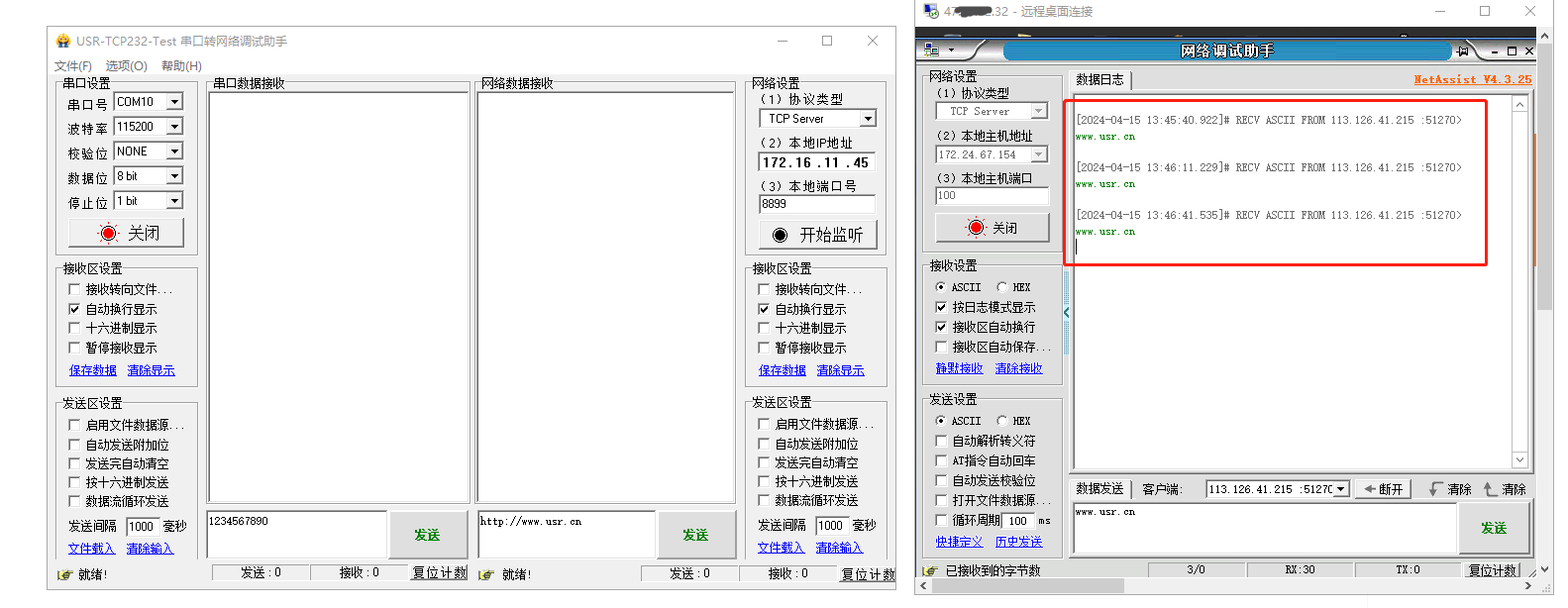Click hand icon beside network 就绪 status
The width and height of the screenshot is (1568, 608).
point(485,574)
